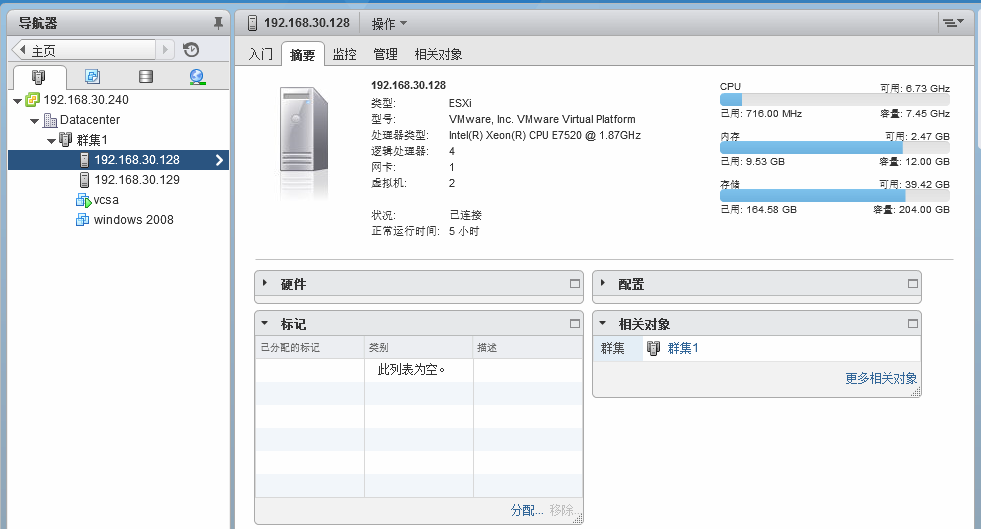Image resolution: width=981 pixels, height=529 pixels.
Task: Maximize the 配置 panel
Action: pyautogui.click(x=913, y=284)
